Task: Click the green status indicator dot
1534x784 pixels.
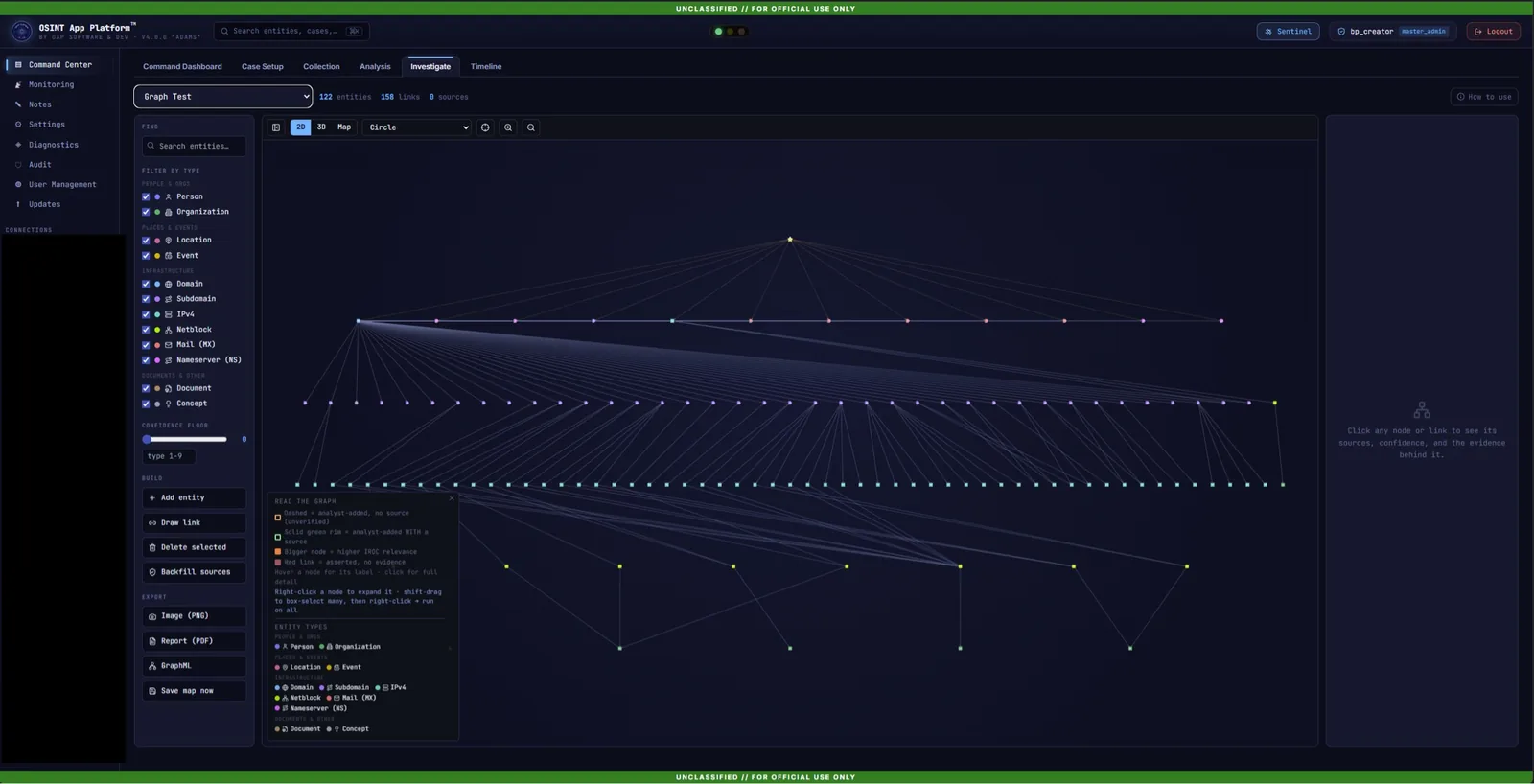Action: (718, 32)
